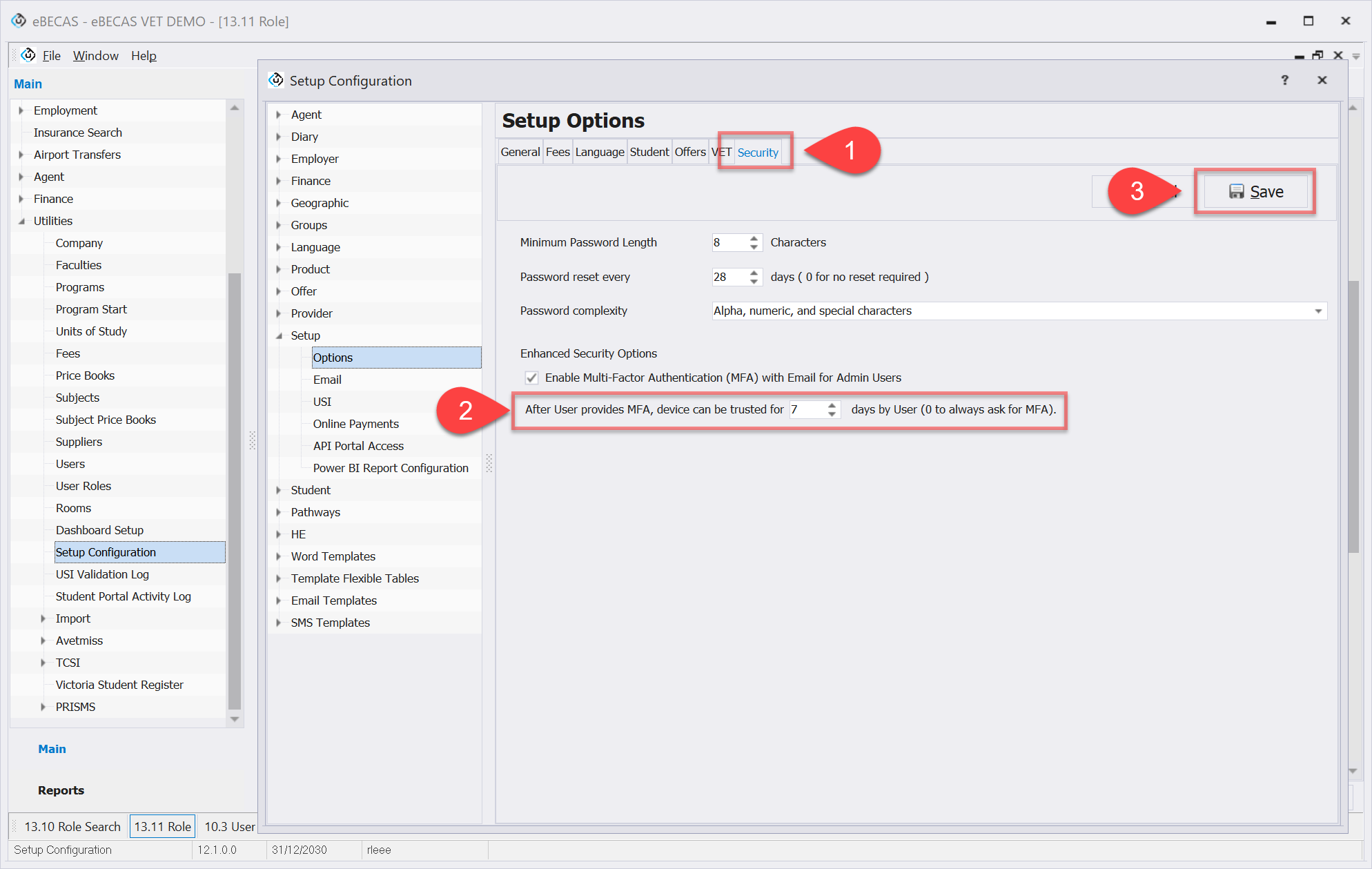Image resolution: width=1372 pixels, height=869 pixels.
Task: Decrease Password reset days with down arrow
Action: tap(754, 281)
